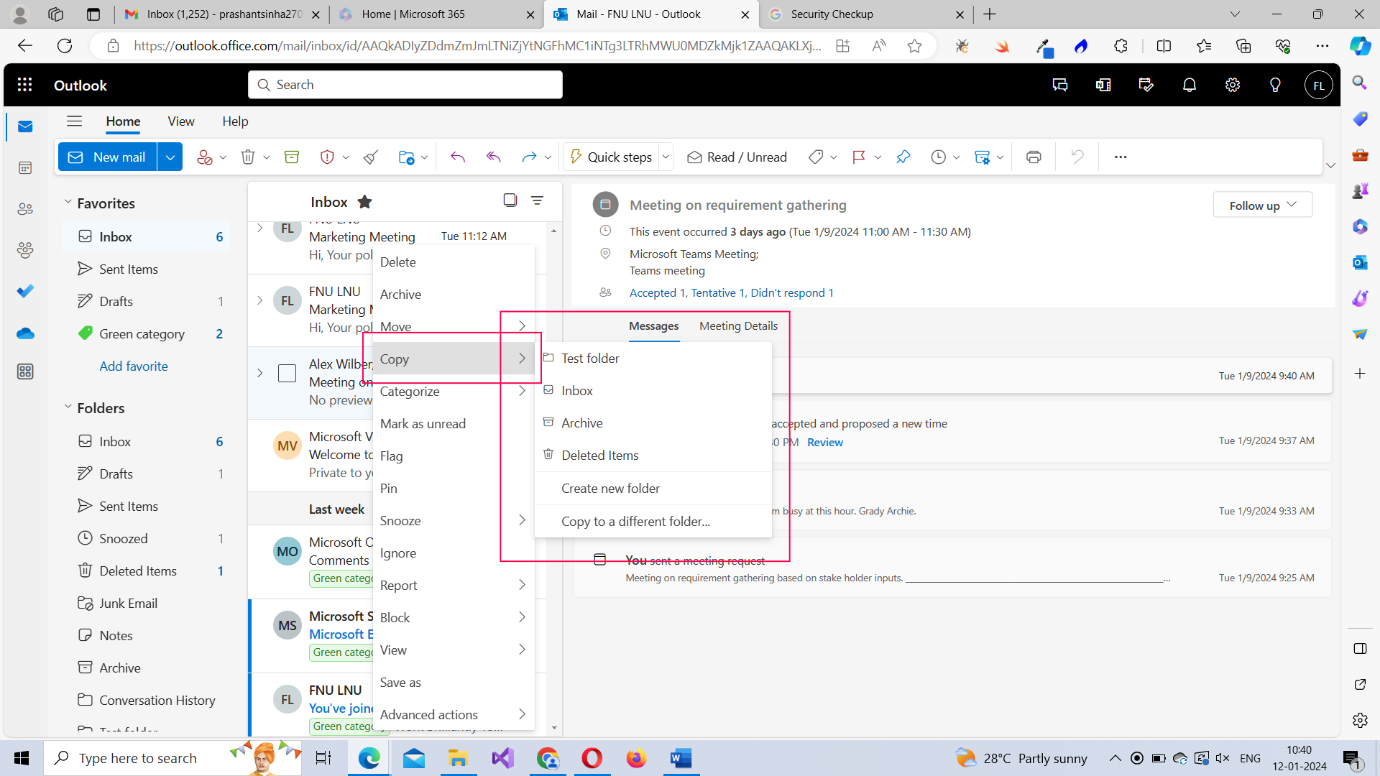Open Word from Windows taskbar

681,758
